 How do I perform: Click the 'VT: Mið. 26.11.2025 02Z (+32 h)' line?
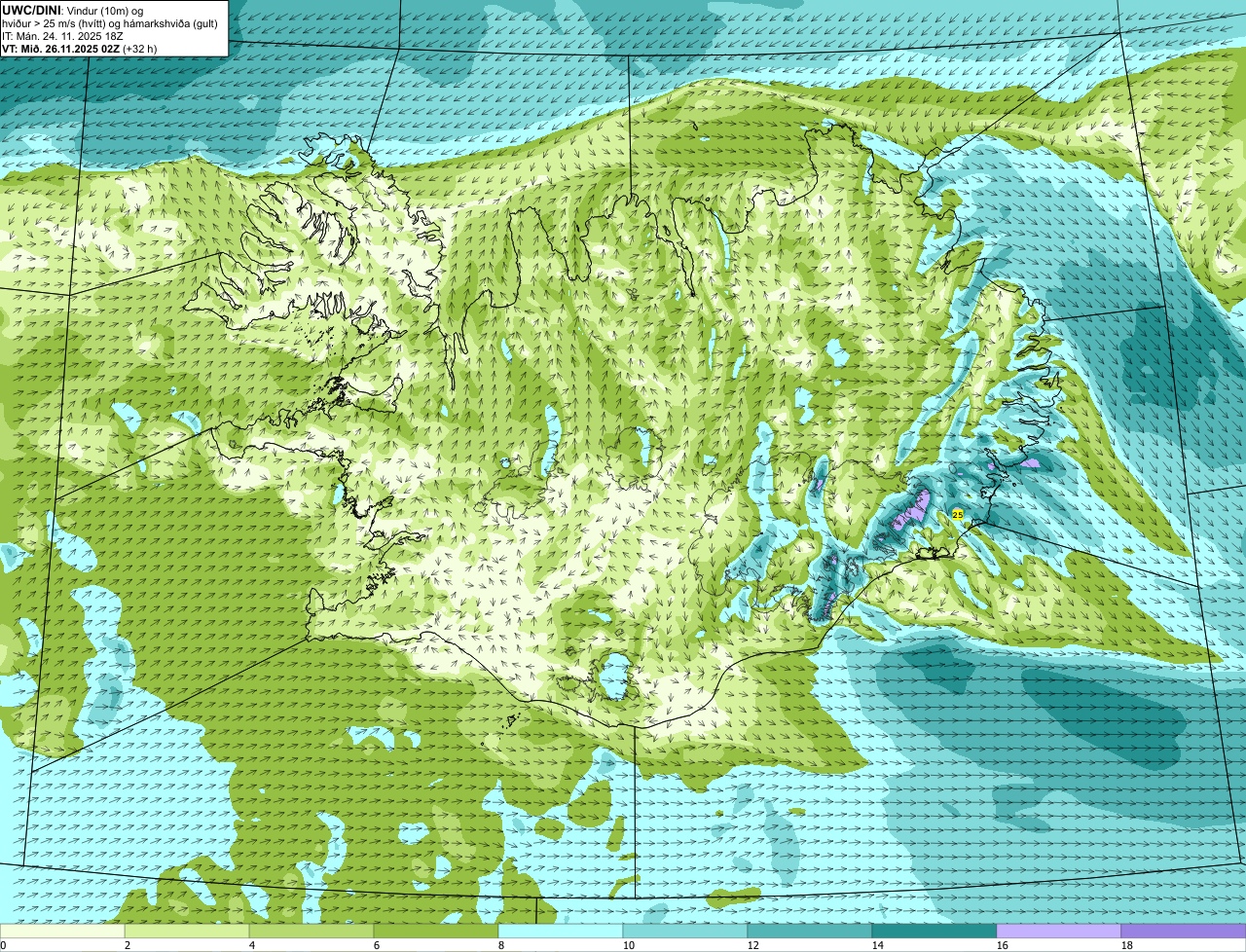pyautogui.click(x=80, y=48)
